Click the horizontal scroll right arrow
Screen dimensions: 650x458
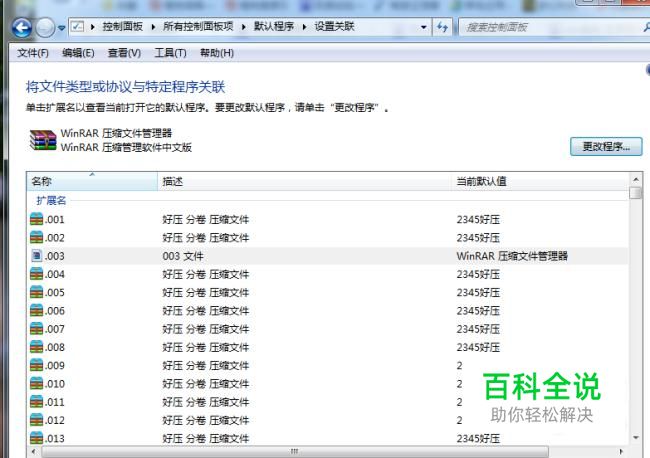[x=621, y=451]
